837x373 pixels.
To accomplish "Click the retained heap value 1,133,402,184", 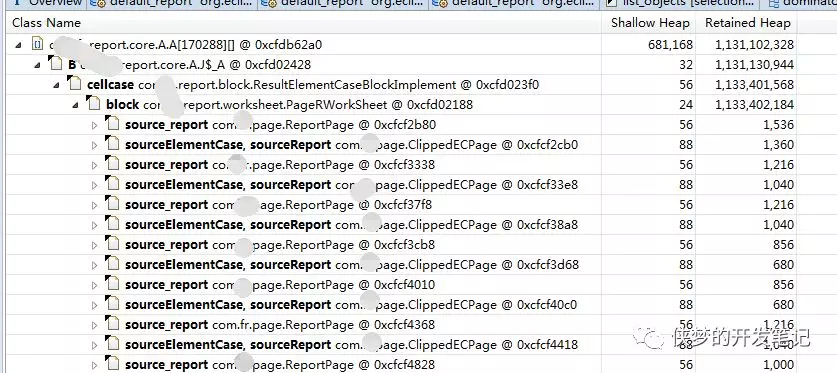I will click(755, 105).
